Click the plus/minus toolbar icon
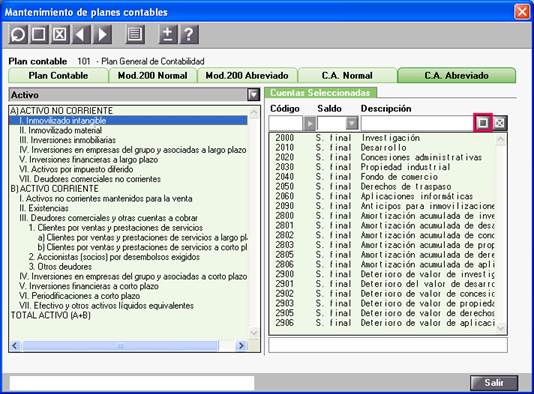The image size is (534, 394). click(x=168, y=34)
